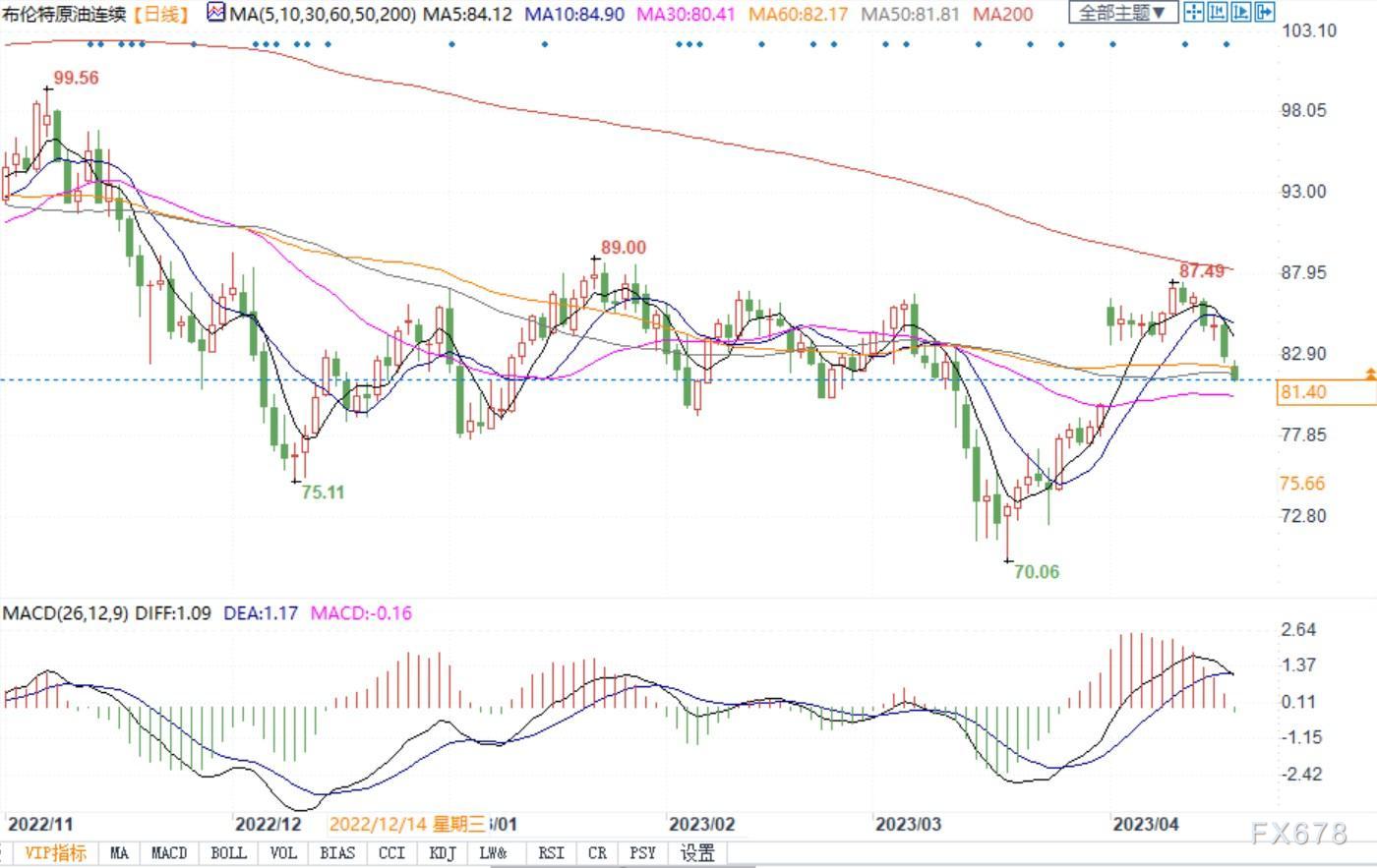Click the export arrow icon in top toolbar
1377x868 pixels.
pos(1264,12)
